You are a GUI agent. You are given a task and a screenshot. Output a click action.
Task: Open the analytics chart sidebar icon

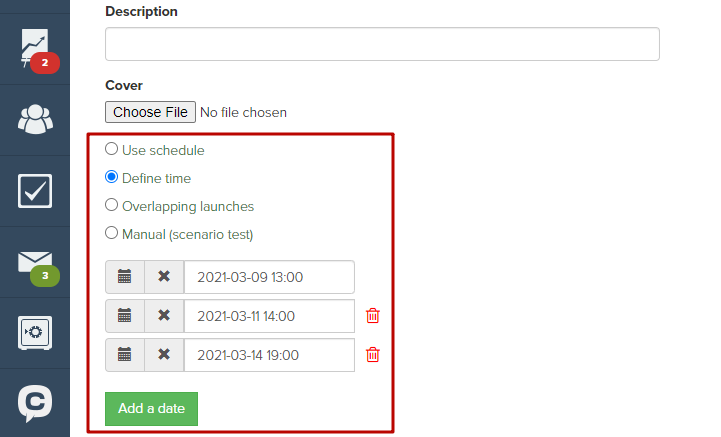click(x=35, y=49)
